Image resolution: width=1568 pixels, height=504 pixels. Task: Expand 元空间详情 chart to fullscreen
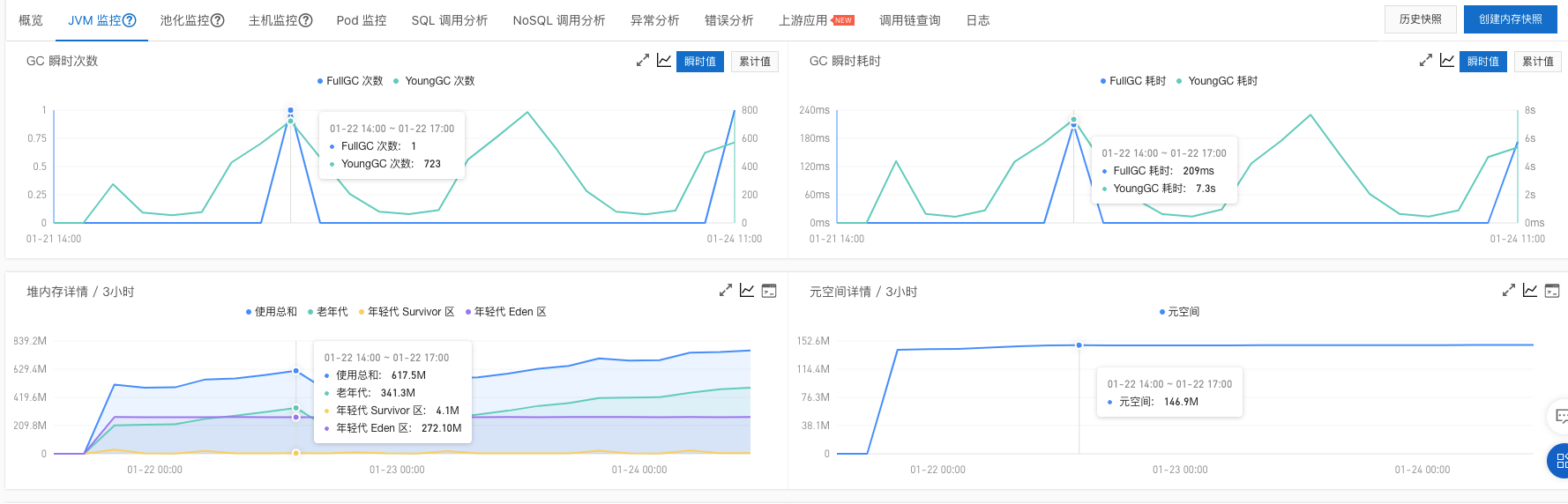point(1509,290)
